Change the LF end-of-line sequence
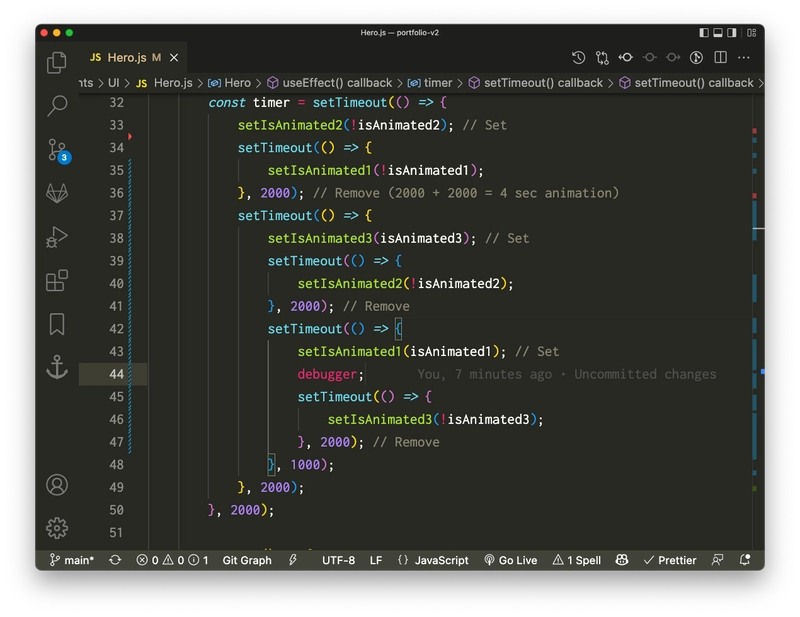 (x=376, y=560)
